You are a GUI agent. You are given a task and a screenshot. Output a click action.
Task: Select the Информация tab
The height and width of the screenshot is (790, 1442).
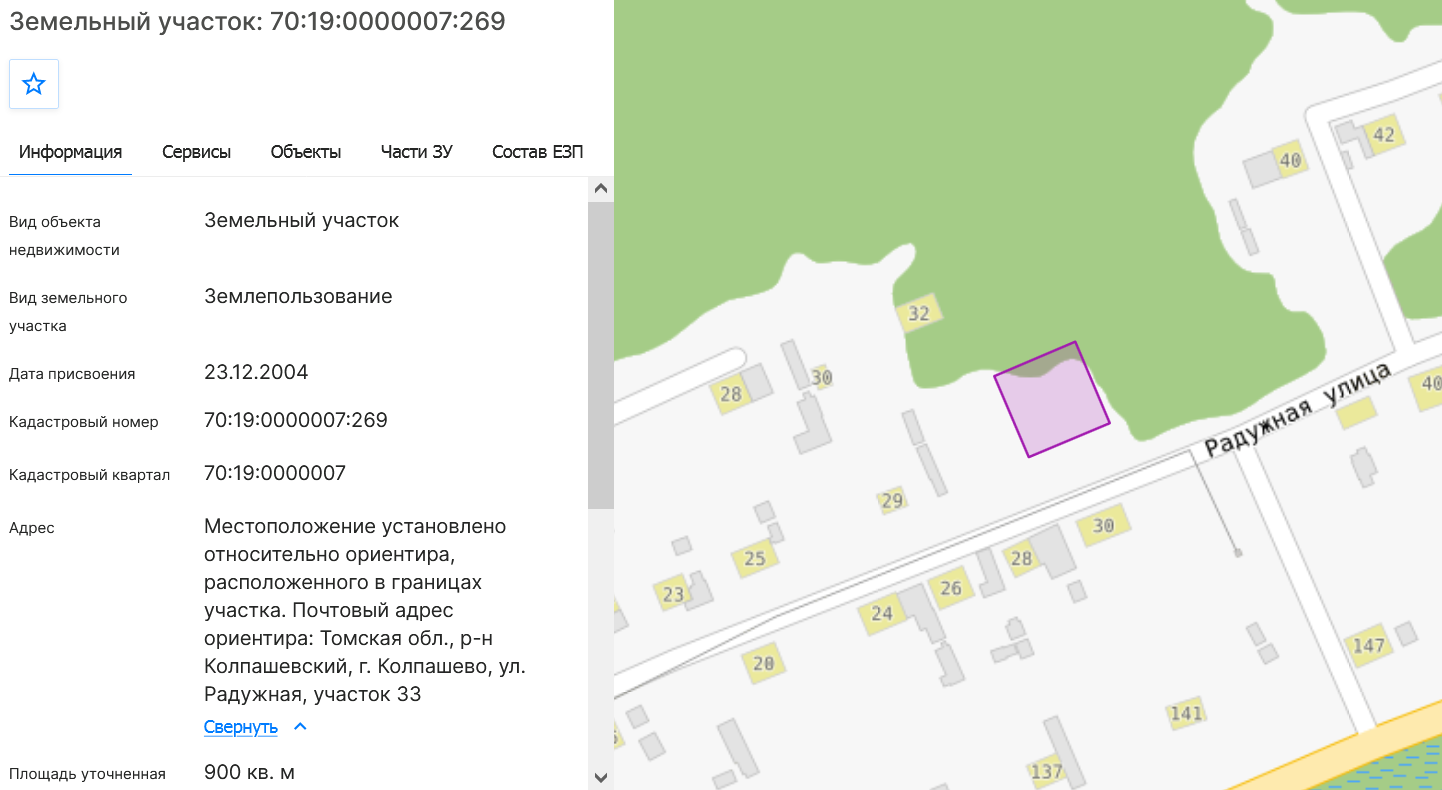(70, 152)
